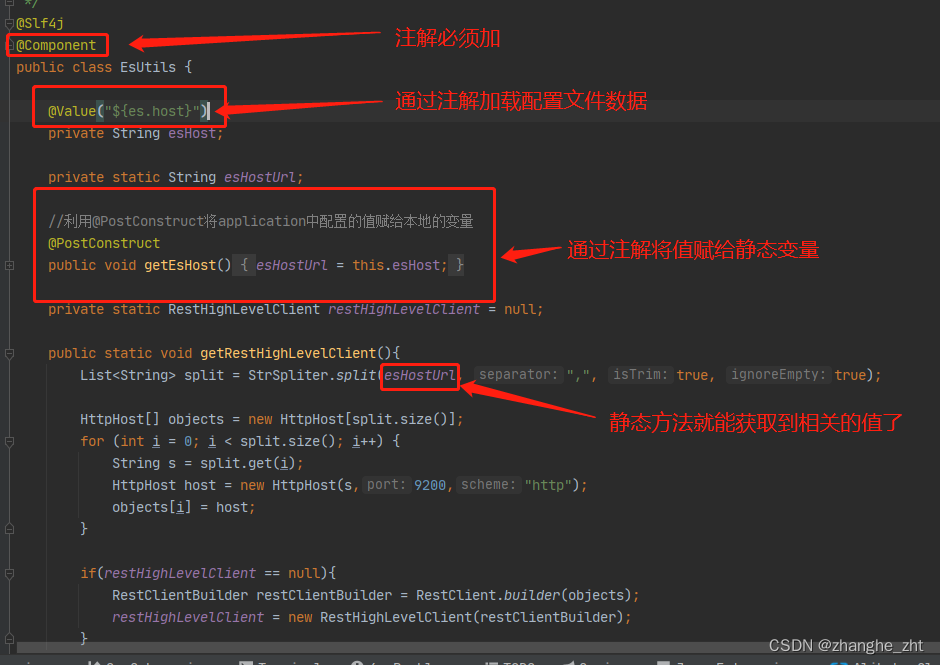Collapse the for loop using gutter fold marker
The height and width of the screenshot is (665, 940).
[10, 442]
